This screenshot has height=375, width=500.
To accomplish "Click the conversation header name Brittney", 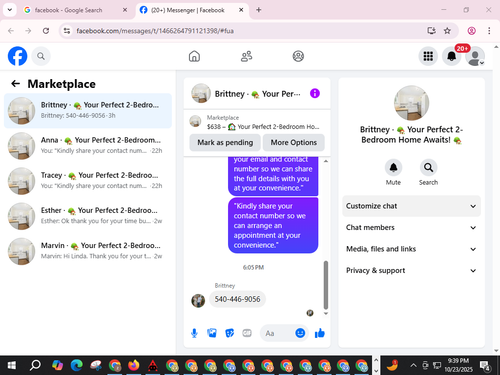I will tap(257, 94).
